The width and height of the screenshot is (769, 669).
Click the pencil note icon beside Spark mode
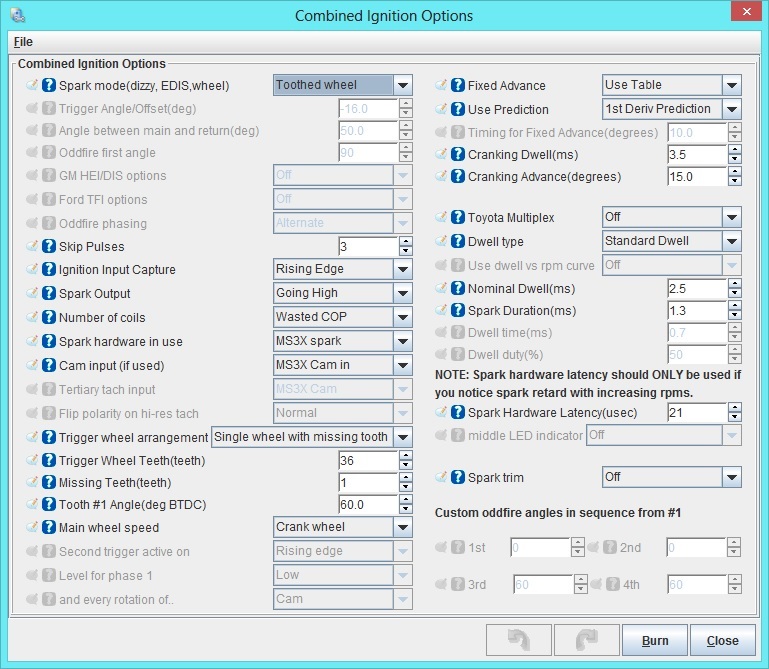coord(32,85)
